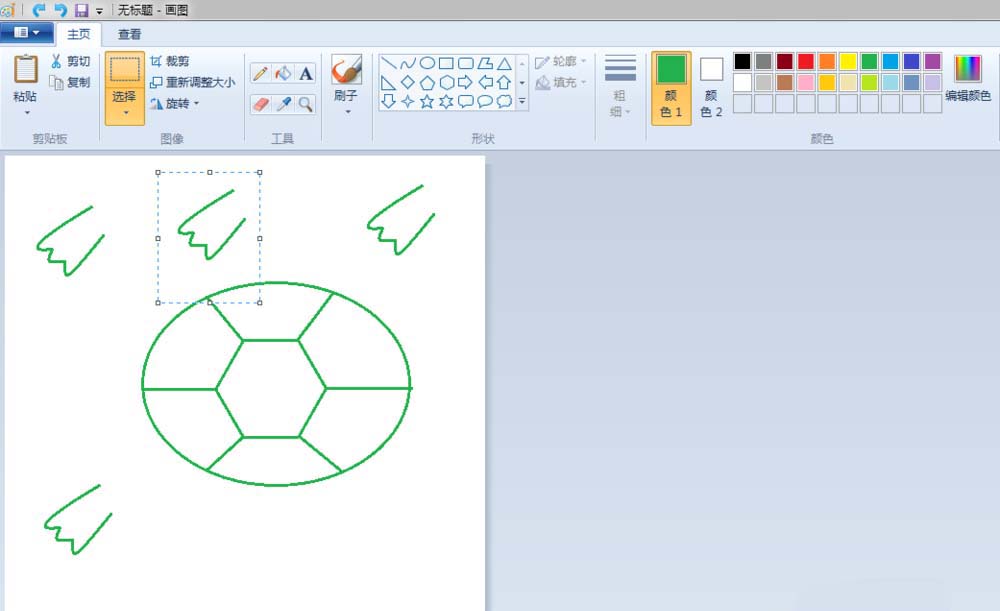
Task: Pick the Curve shape
Action: tap(408, 63)
